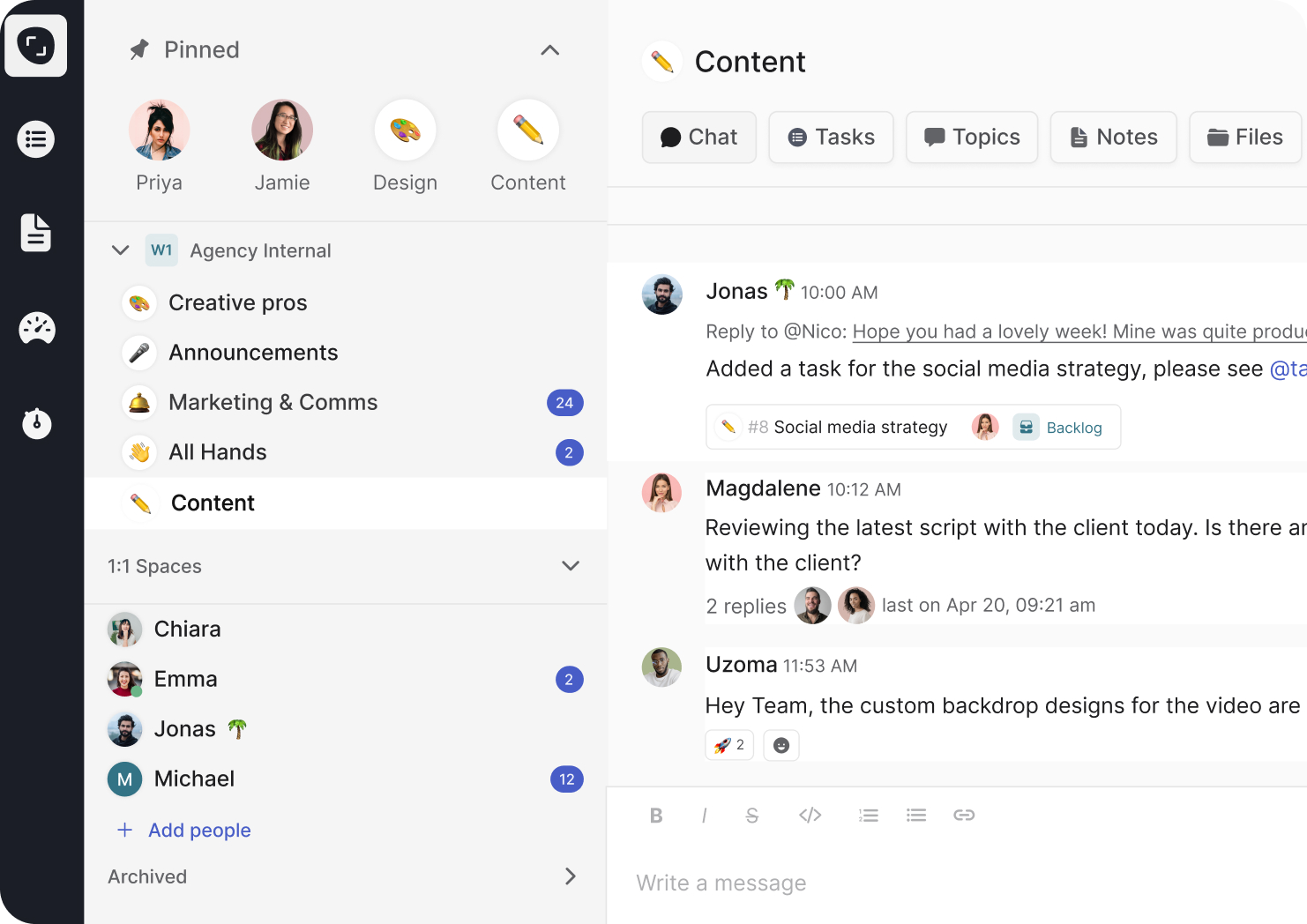The height and width of the screenshot is (924, 1307).
Task: Toggle bold formatting in message editor
Action: click(x=656, y=816)
